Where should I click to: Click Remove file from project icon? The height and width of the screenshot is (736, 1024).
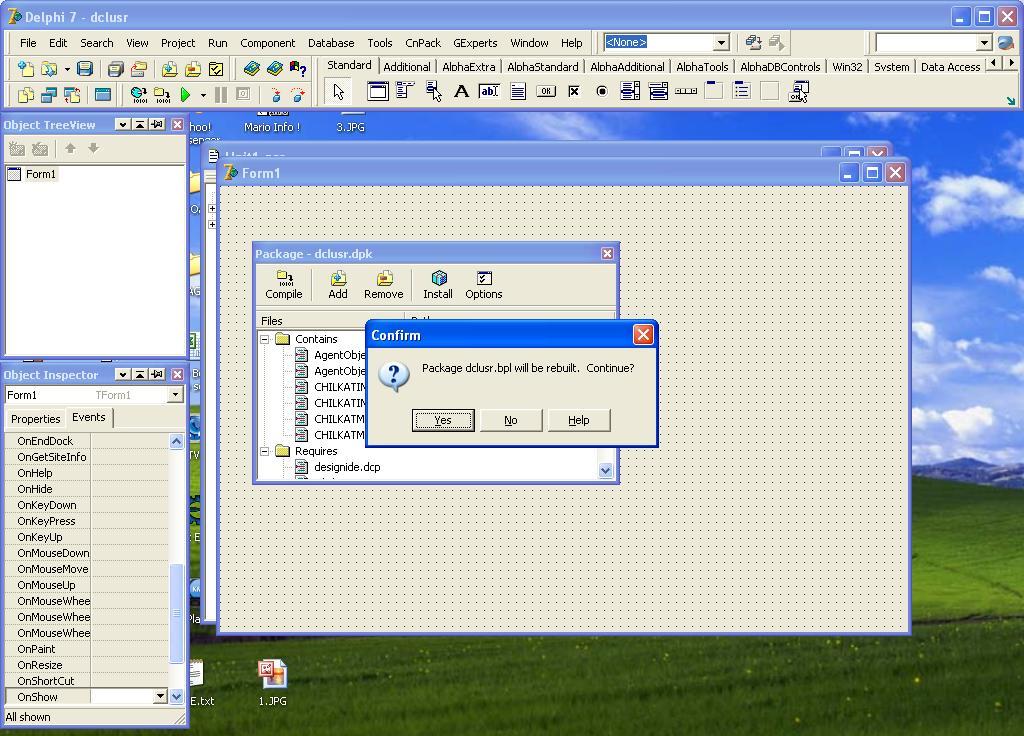pyautogui.click(x=193, y=69)
